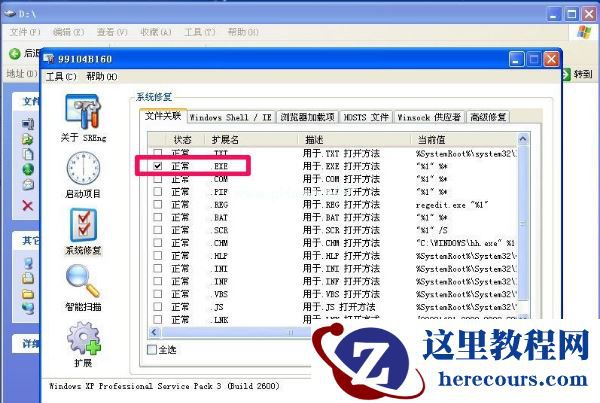This screenshot has height=403, width=600.
Task: Open 工具 menu in D:\ window
Action: [x=199, y=32]
